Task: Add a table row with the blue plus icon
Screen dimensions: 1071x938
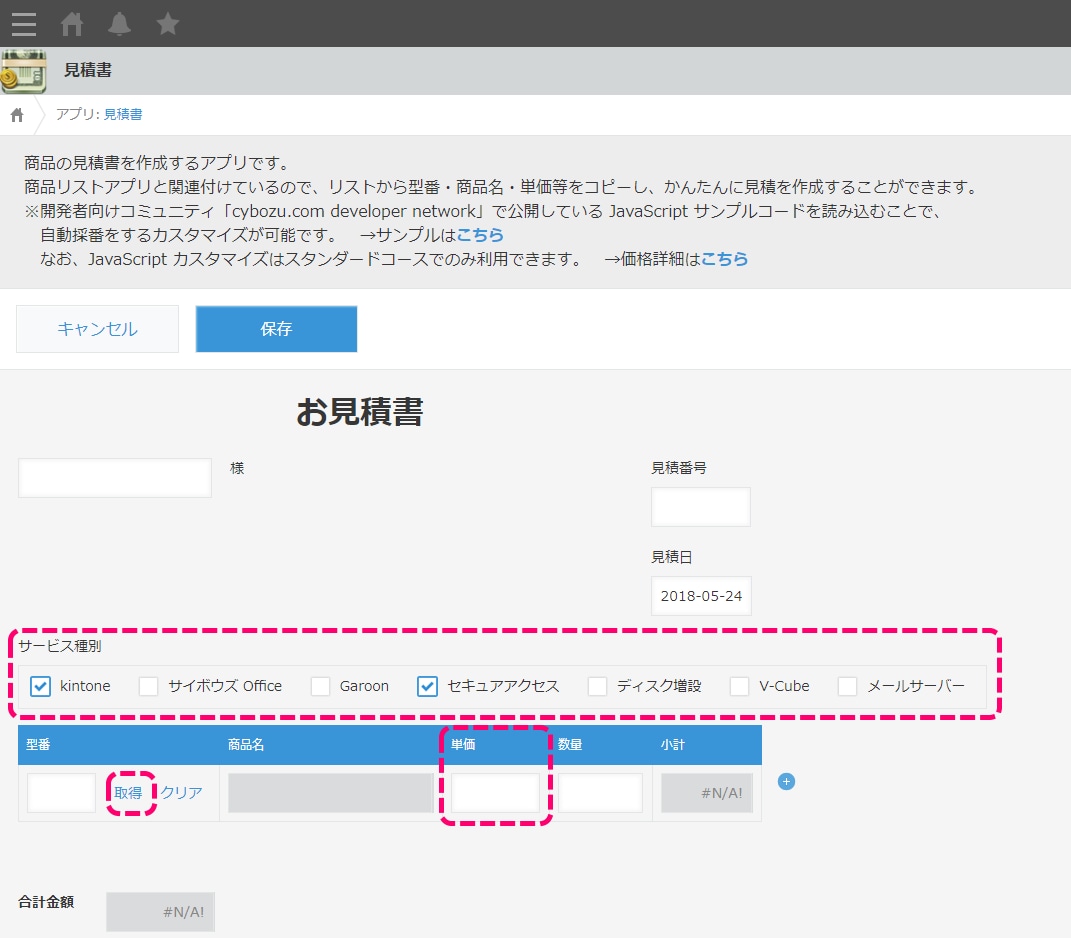Action: coord(786,782)
